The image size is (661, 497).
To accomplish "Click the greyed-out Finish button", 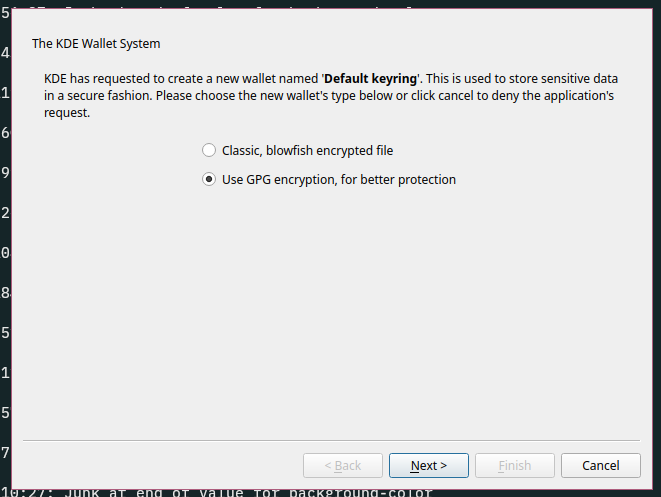I will (515, 465).
